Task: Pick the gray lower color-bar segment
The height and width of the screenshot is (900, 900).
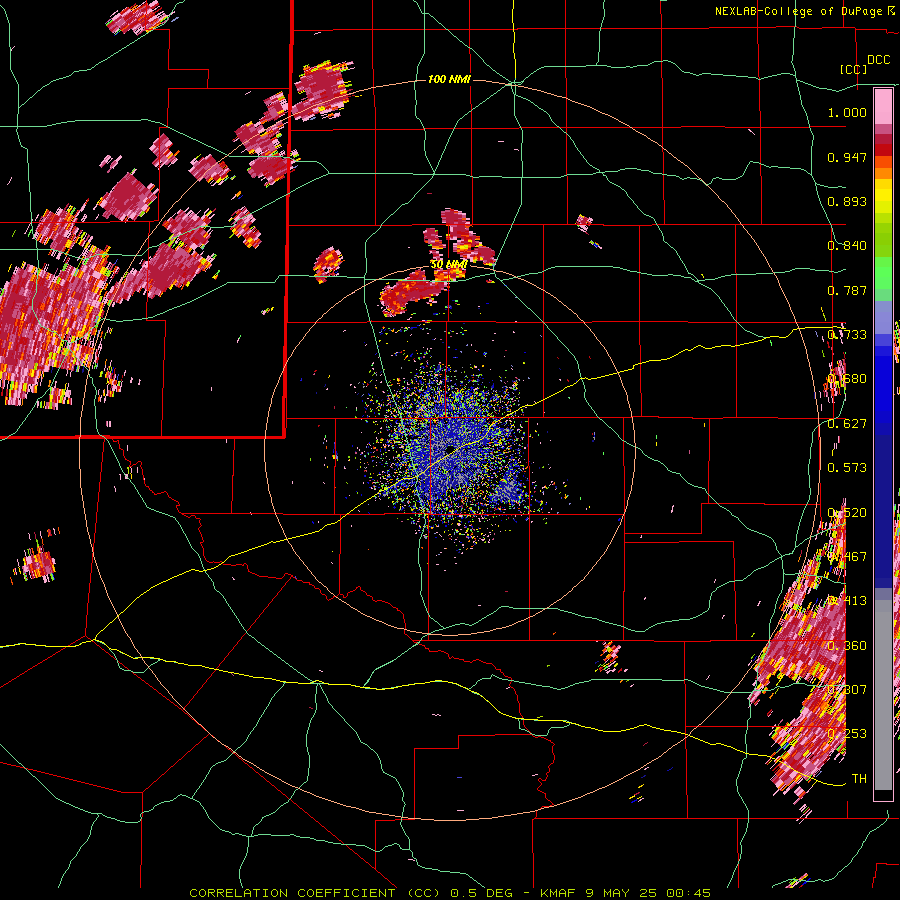Action: (883, 695)
